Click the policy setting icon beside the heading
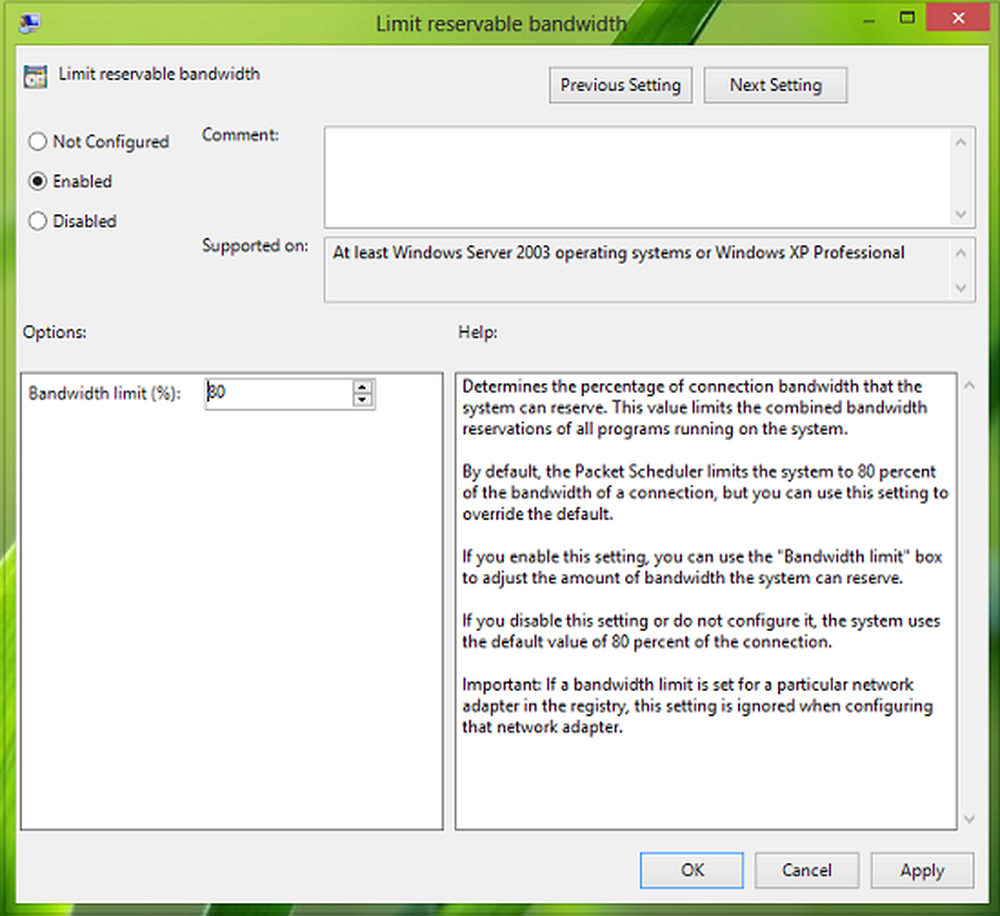This screenshot has width=1000, height=916. pyautogui.click(x=35, y=78)
